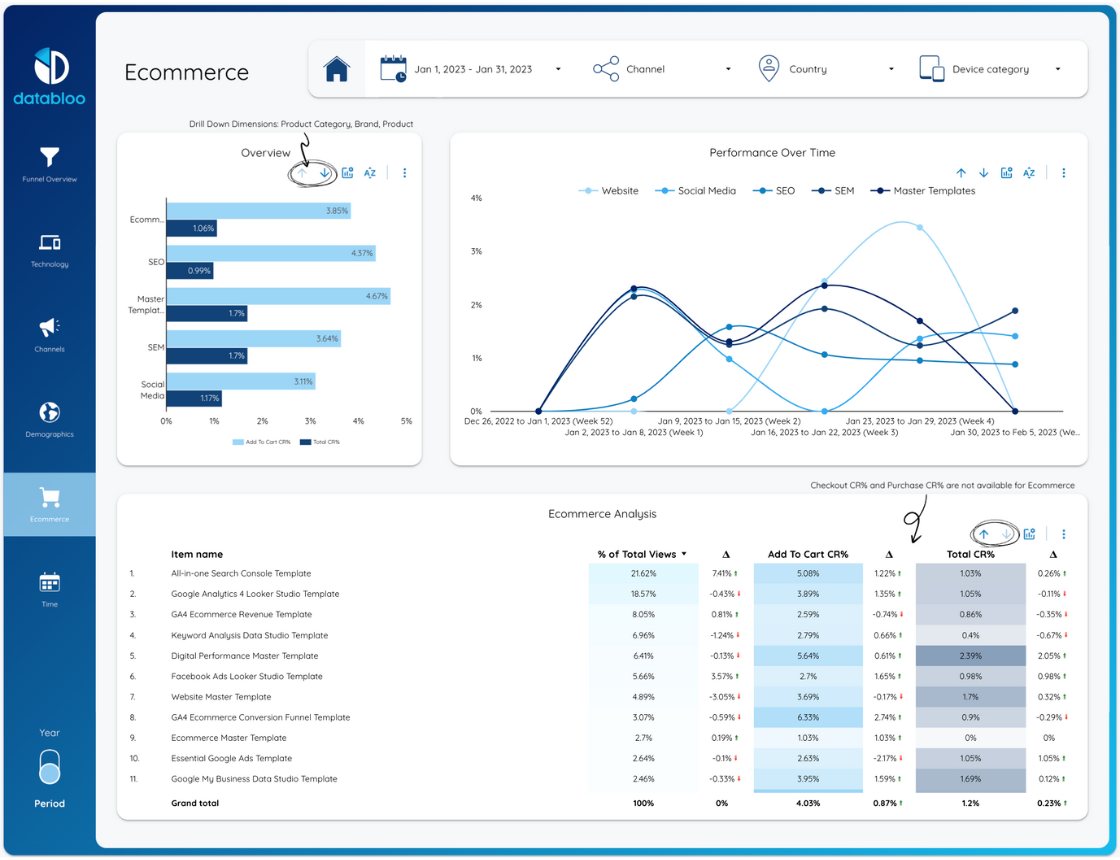Click the Total CR% legend label under Overview
This screenshot has height=860, width=1120.
[326, 442]
